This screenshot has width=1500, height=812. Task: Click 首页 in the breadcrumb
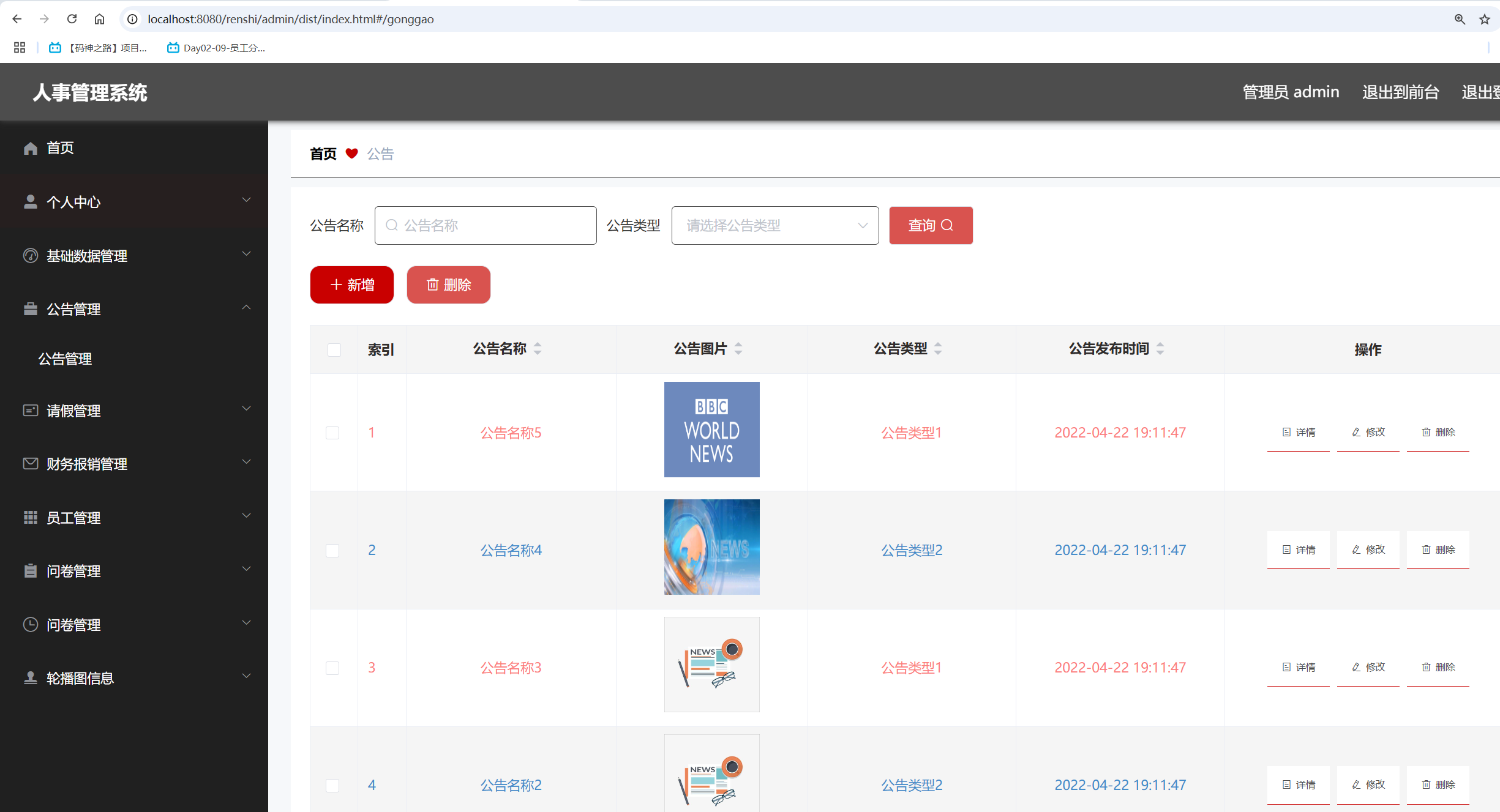coord(323,154)
